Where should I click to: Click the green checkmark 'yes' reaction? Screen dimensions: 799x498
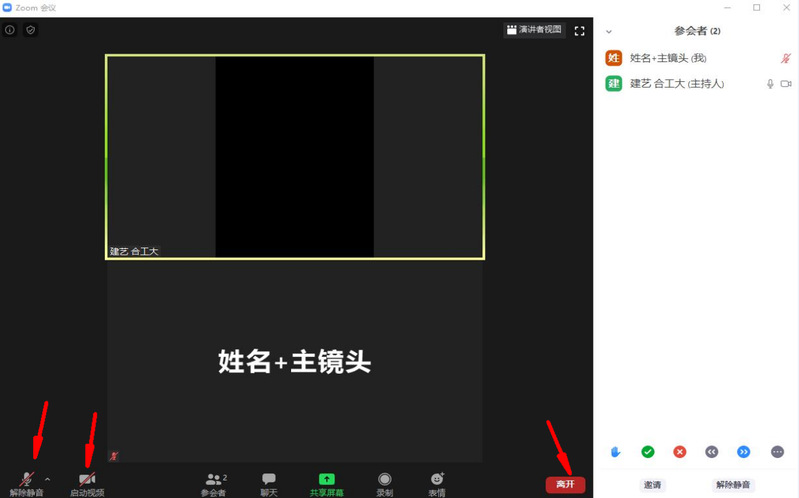pos(648,452)
